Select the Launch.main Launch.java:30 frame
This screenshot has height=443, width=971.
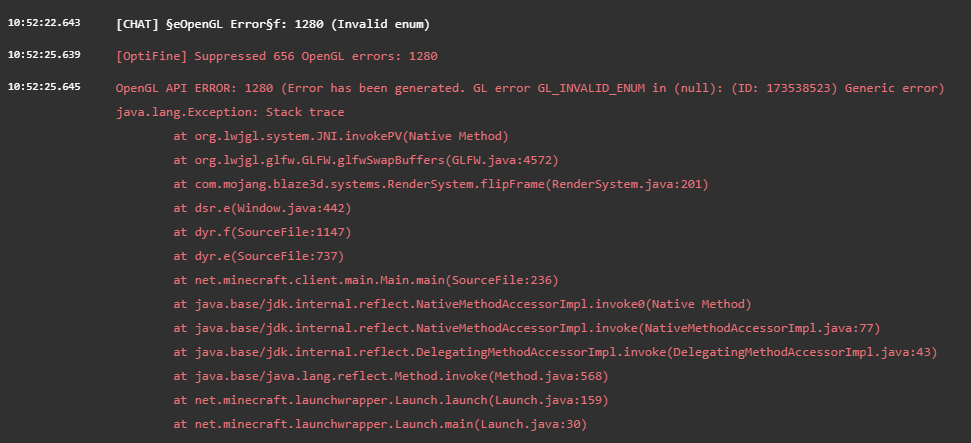[x=379, y=424]
